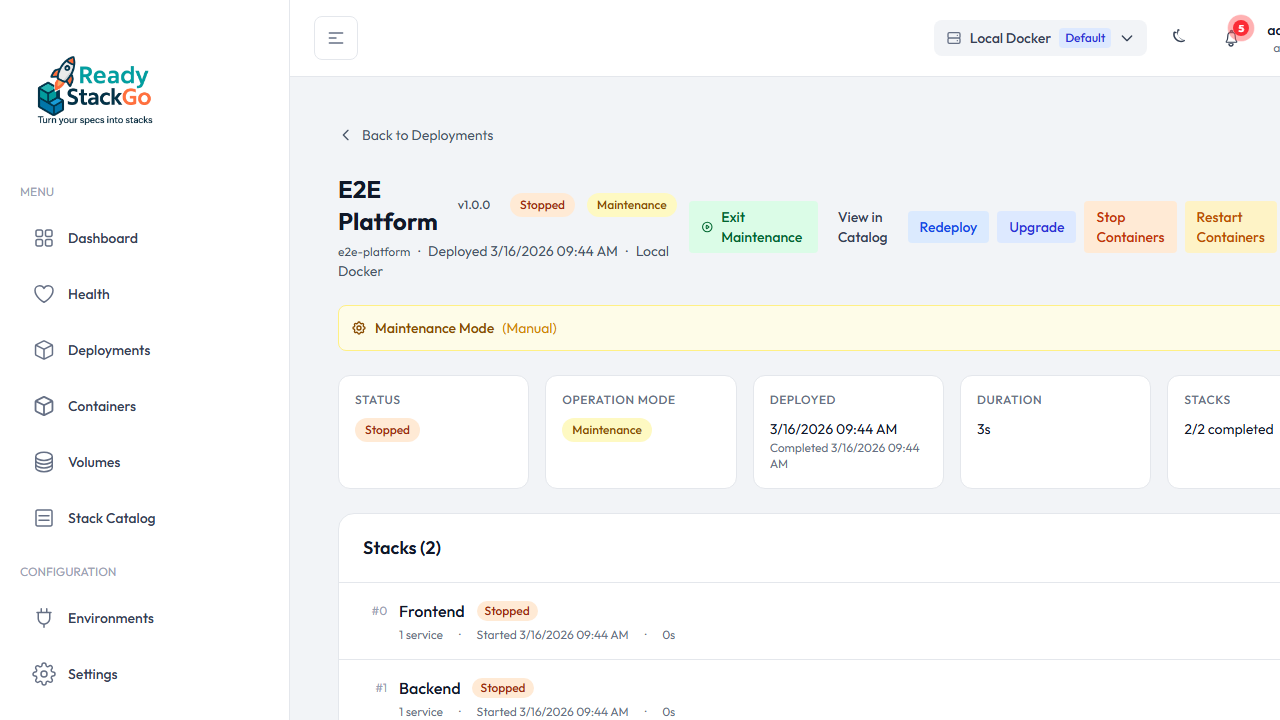Open Dashboard via its grid icon

44,238
